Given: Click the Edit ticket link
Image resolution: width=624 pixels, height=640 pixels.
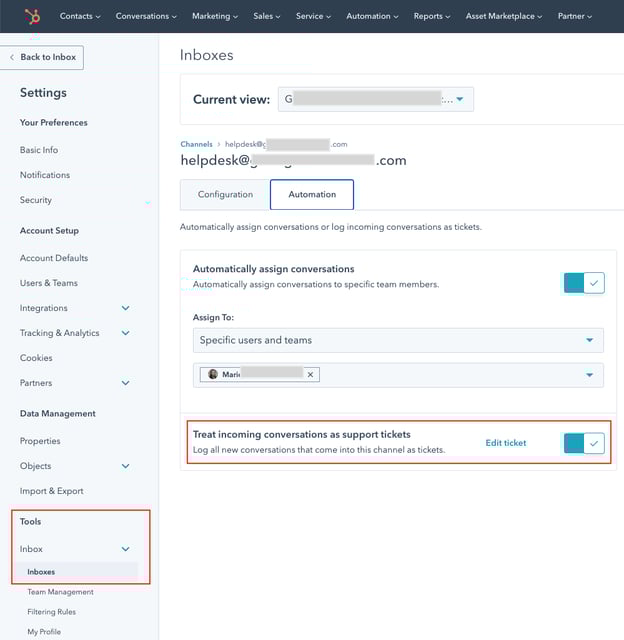Looking at the screenshot, I should (505, 443).
